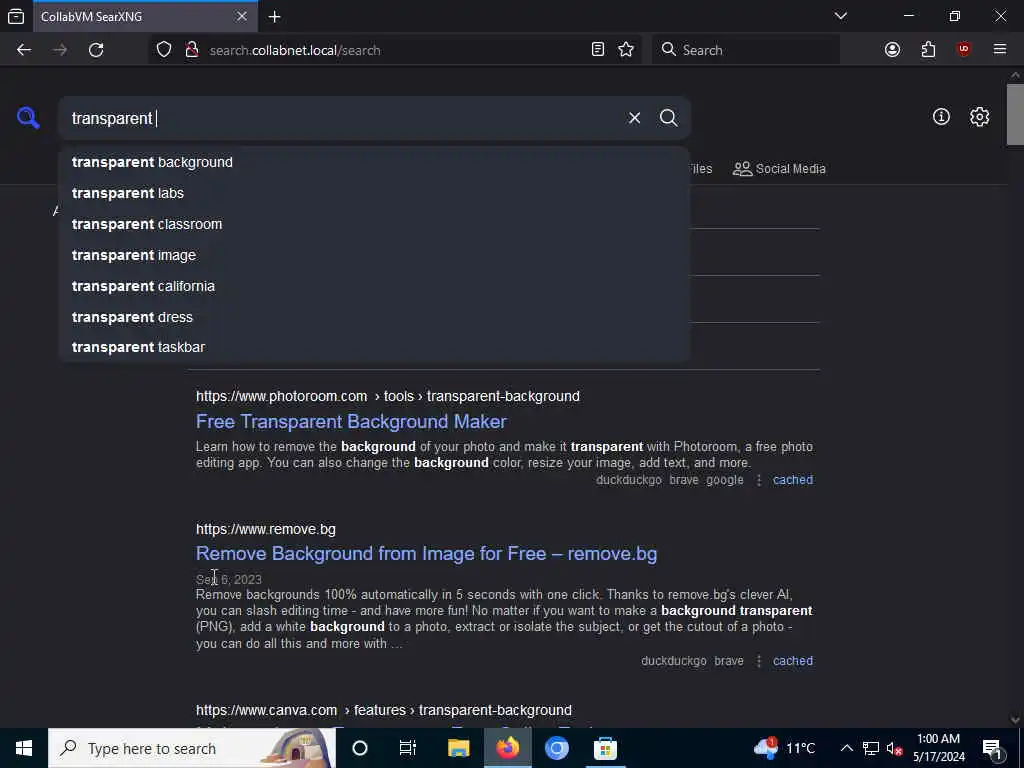Expand more options dots on remove.bg result
1024x768 pixels.
(x=758, y=661)
